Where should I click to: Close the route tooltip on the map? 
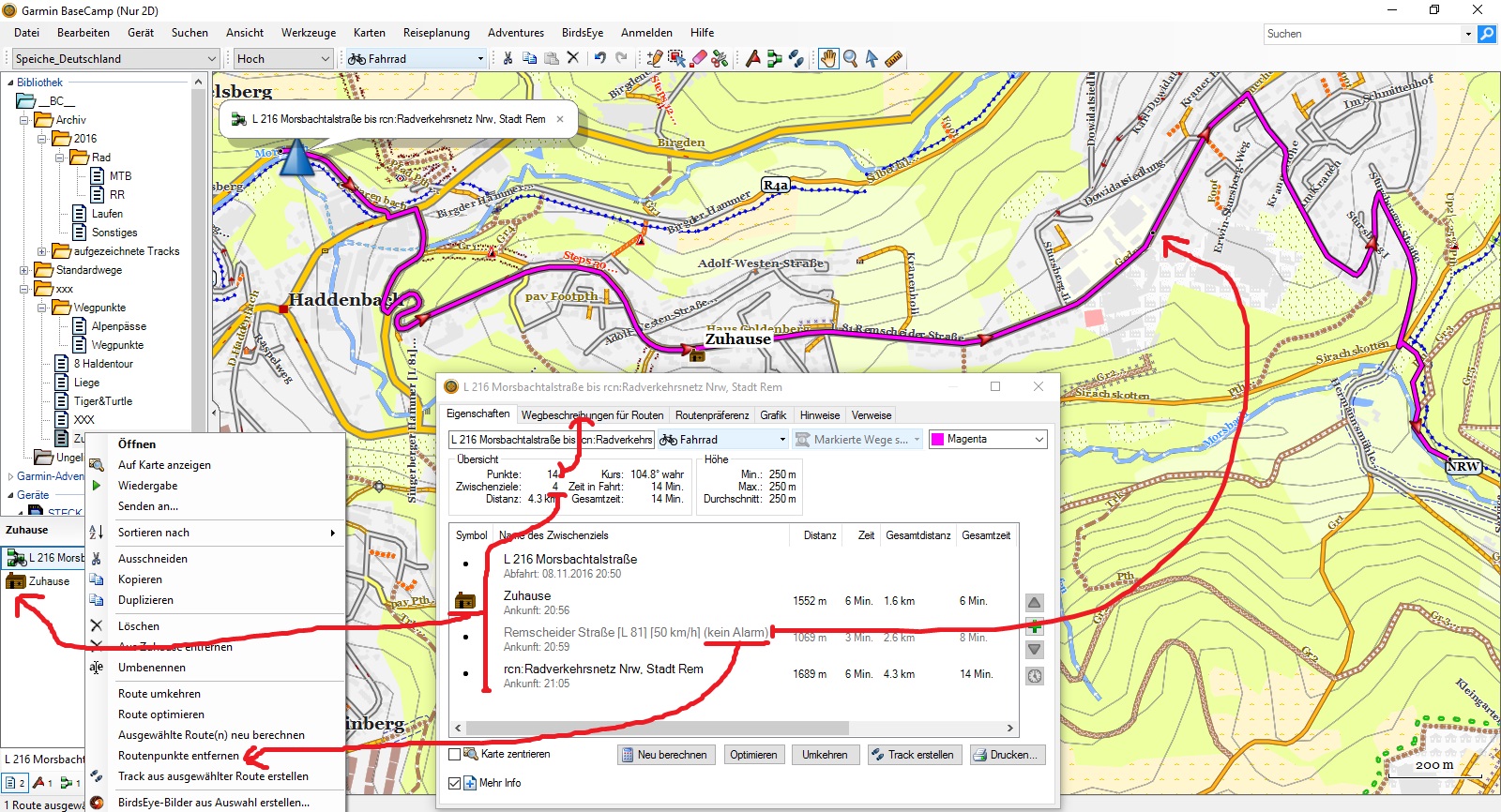560,119
